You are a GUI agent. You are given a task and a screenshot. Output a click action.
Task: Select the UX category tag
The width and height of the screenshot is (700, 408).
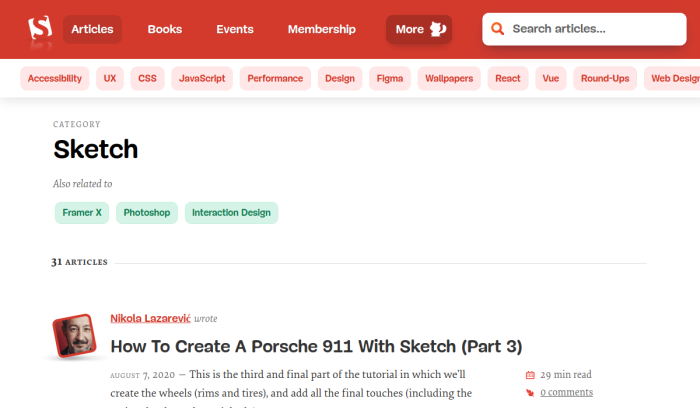tap(110, 79)
